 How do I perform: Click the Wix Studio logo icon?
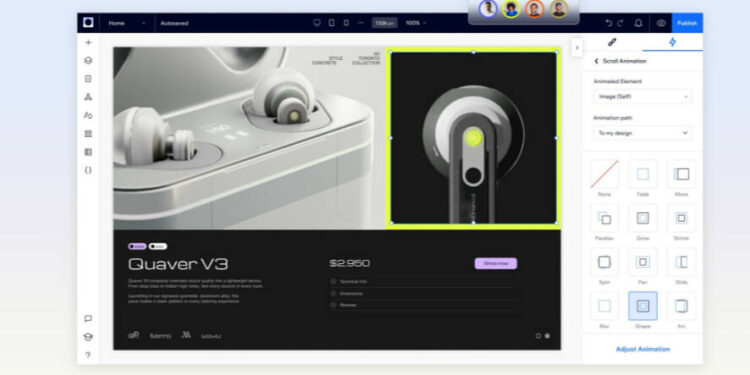click(x=88, y=22)
